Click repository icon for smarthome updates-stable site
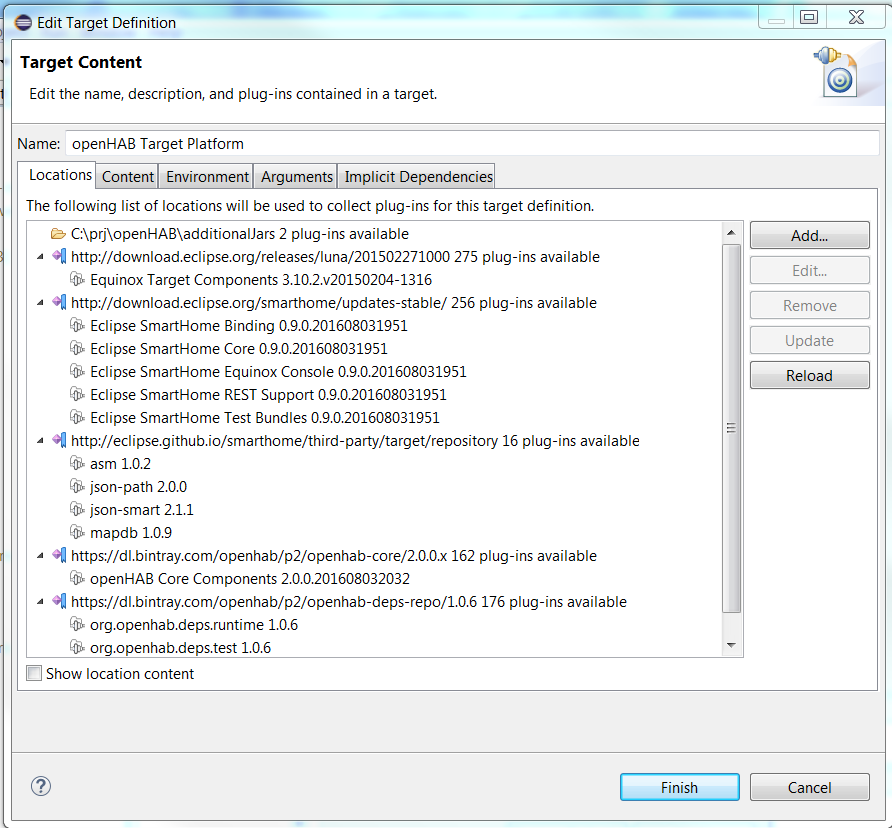Image resolution: width=892 pixels, height=828 pixels. pos(59,303)
